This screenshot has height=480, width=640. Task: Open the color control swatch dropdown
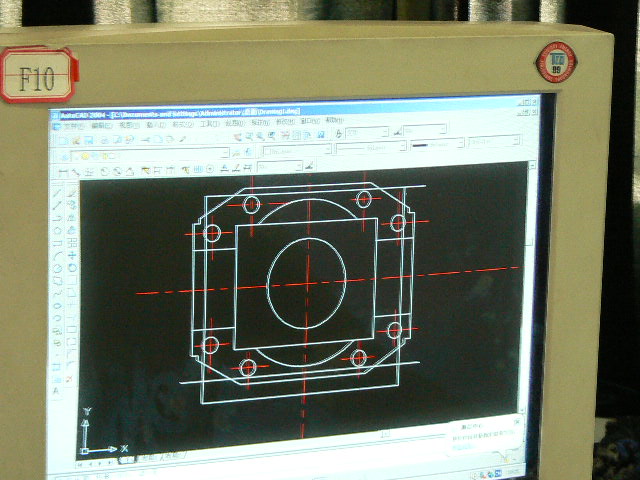(x=327, y=150)
